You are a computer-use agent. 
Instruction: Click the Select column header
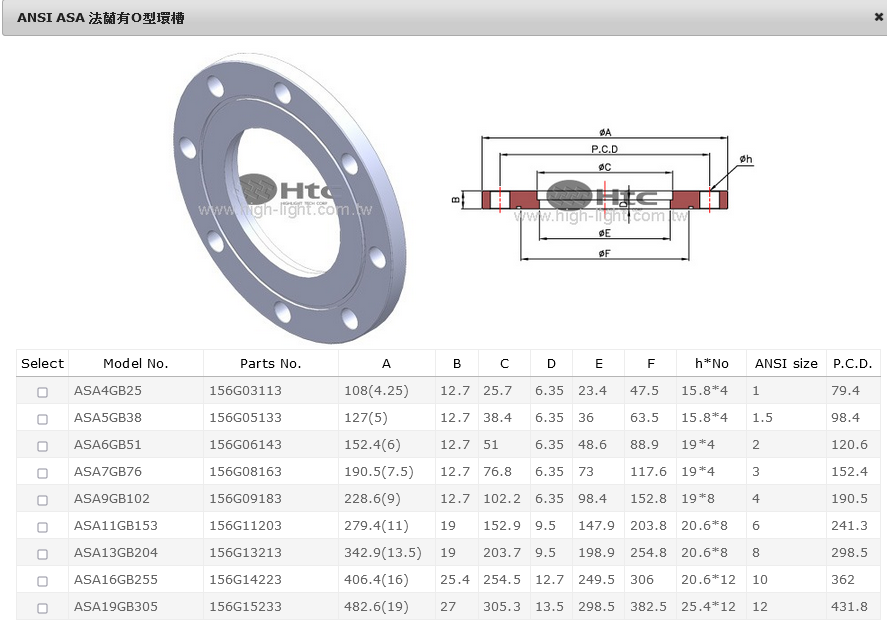pos(42,364)
